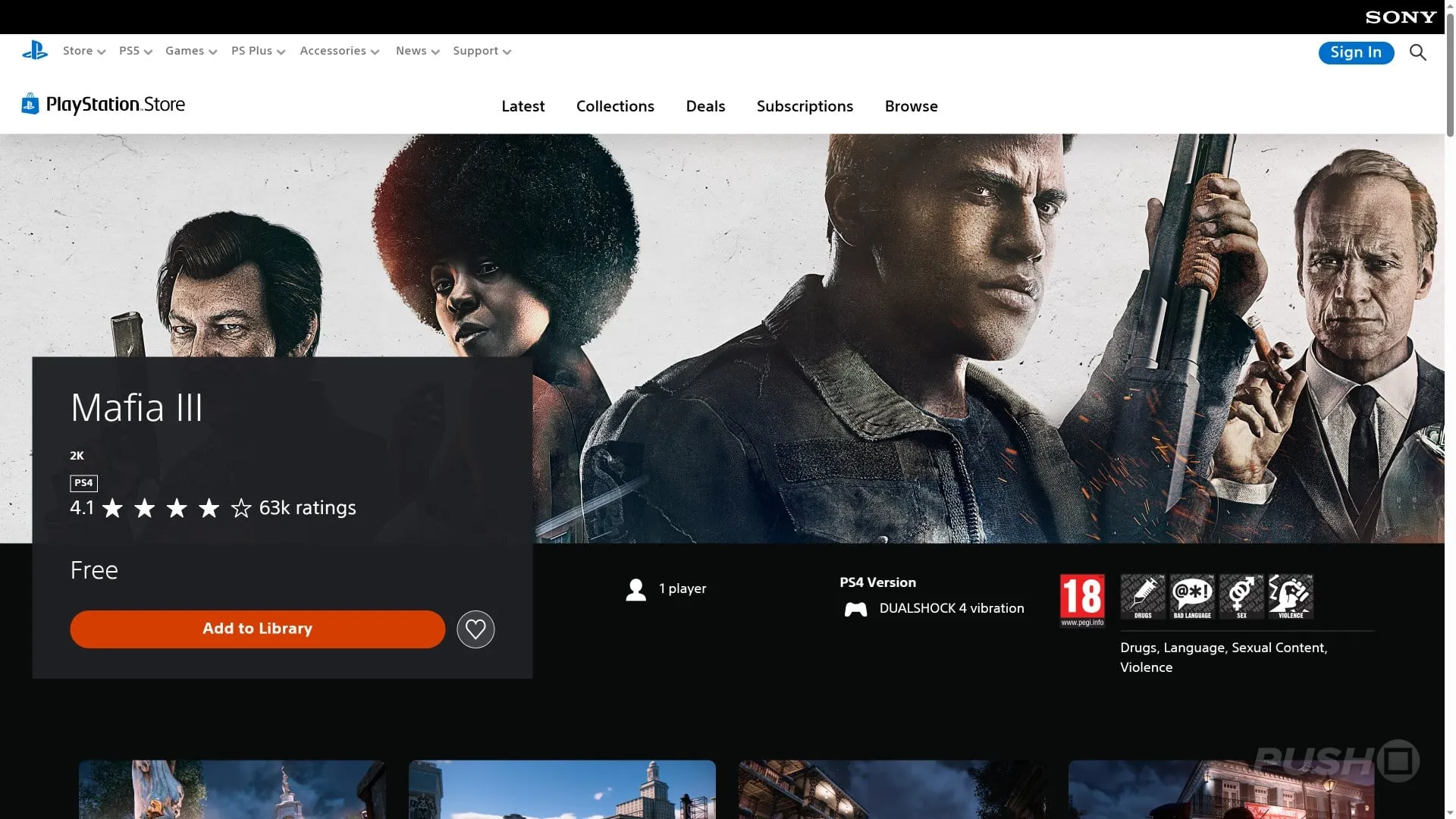Click the Add to Library button
Screen dimensions: 1456x819
click(x=257, y=629)
